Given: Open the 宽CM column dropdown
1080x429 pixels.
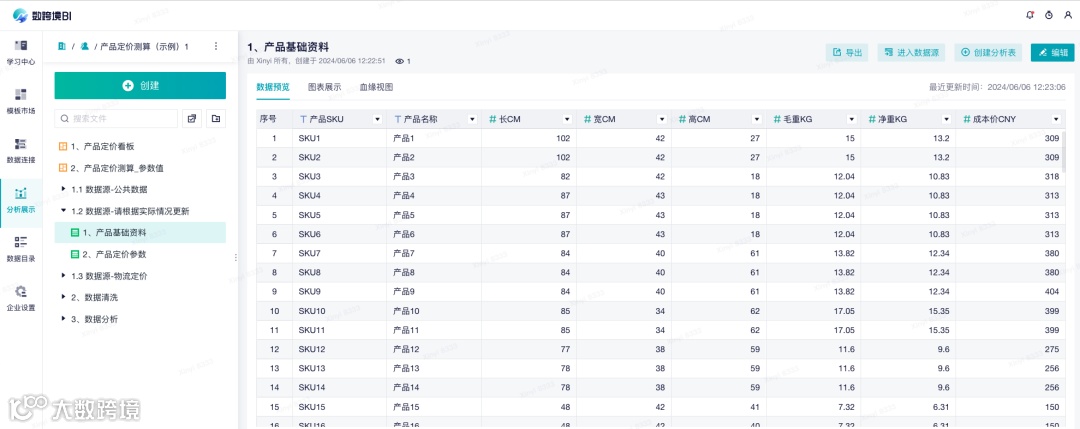Looking at the screenshot, I should (661, 119).
